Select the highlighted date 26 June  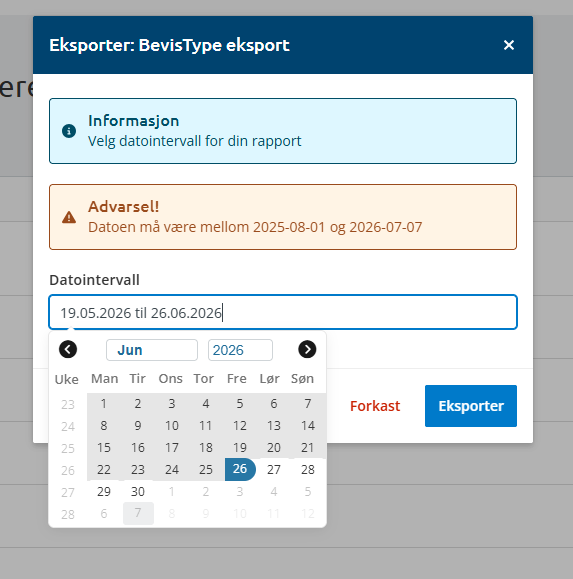click(x=240, y=469)
